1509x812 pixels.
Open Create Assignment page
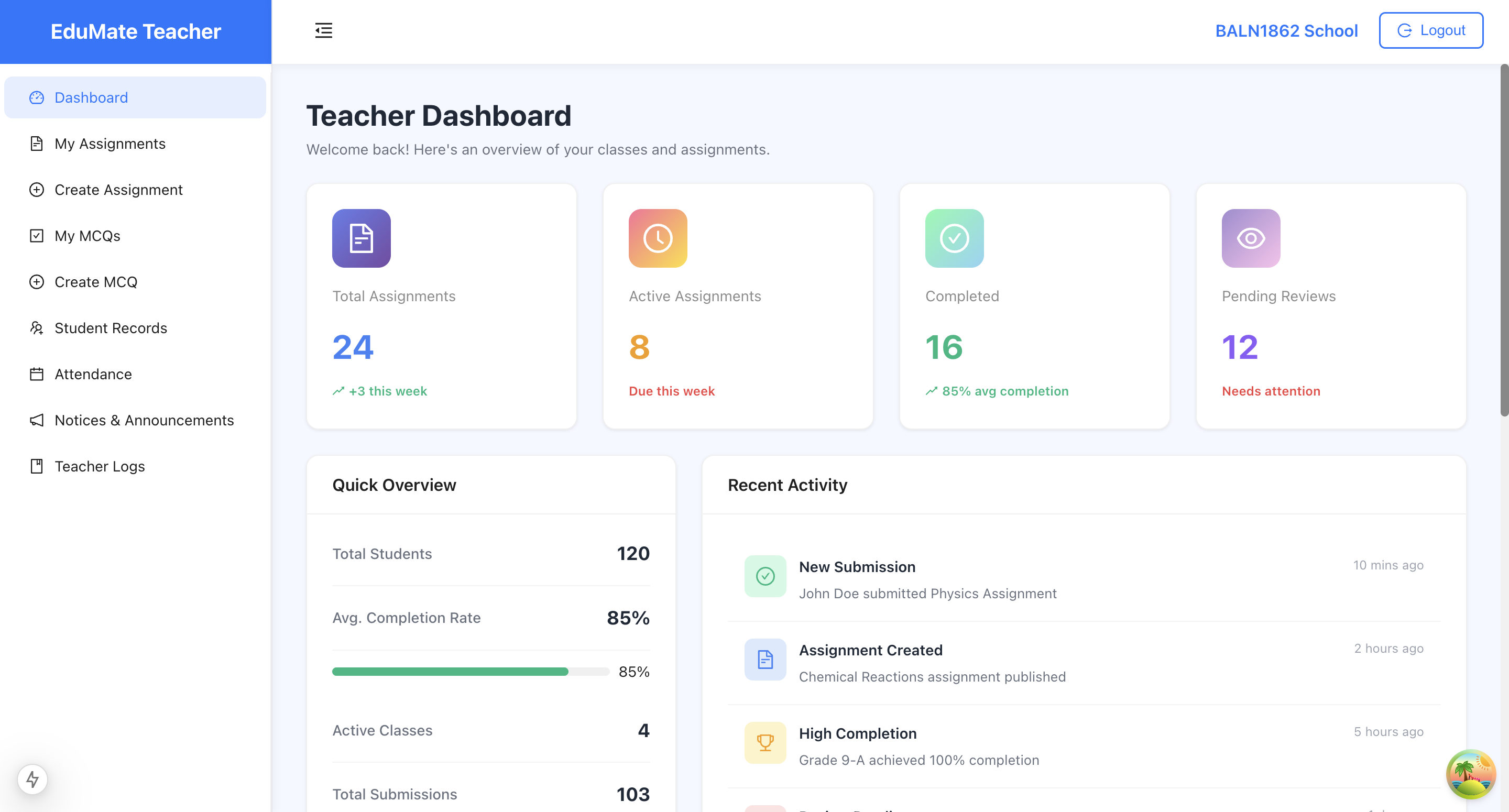point(118,190)
